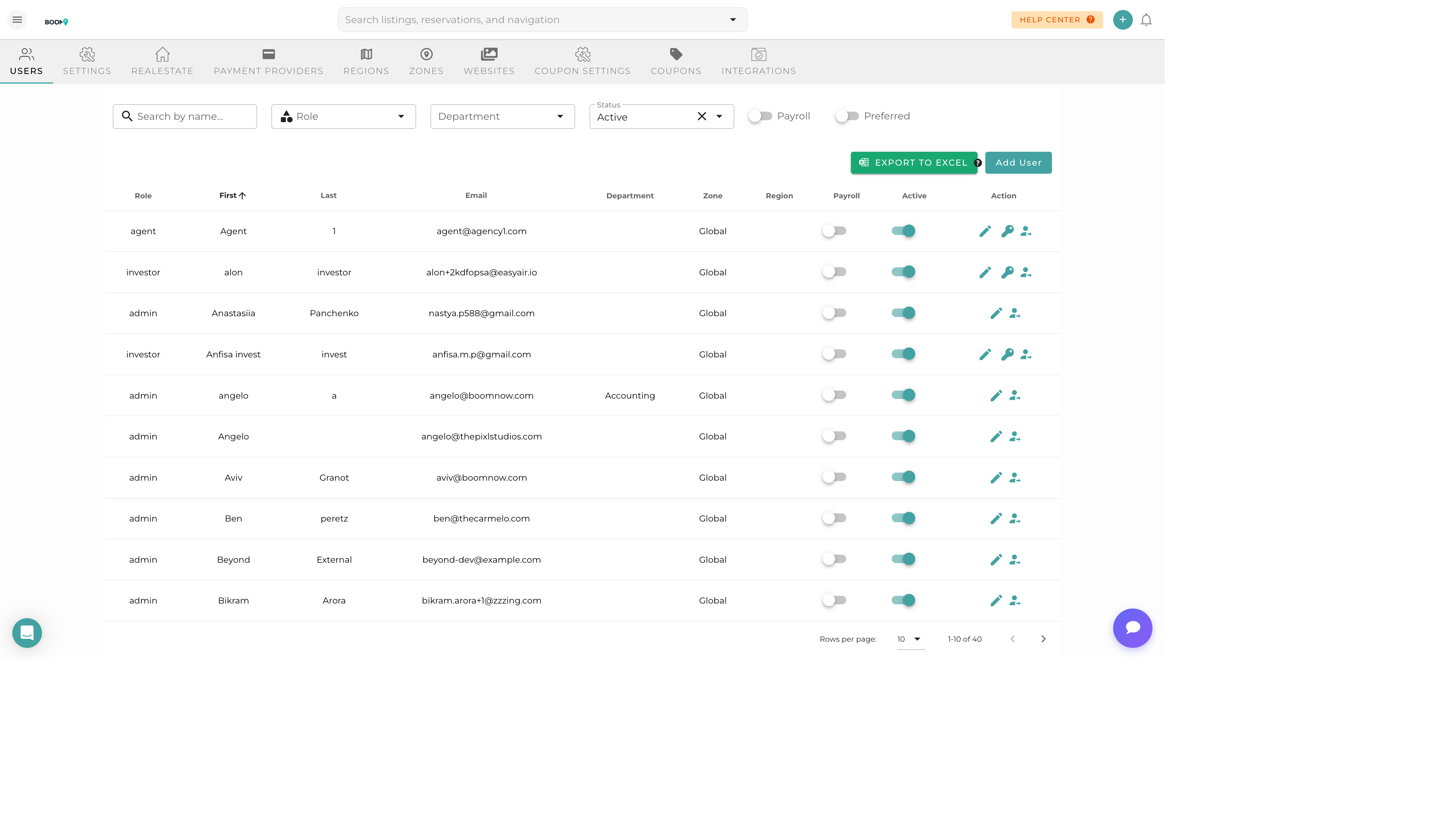Click the Add User button
1456x825 pixels.
tap(1018, 163)
